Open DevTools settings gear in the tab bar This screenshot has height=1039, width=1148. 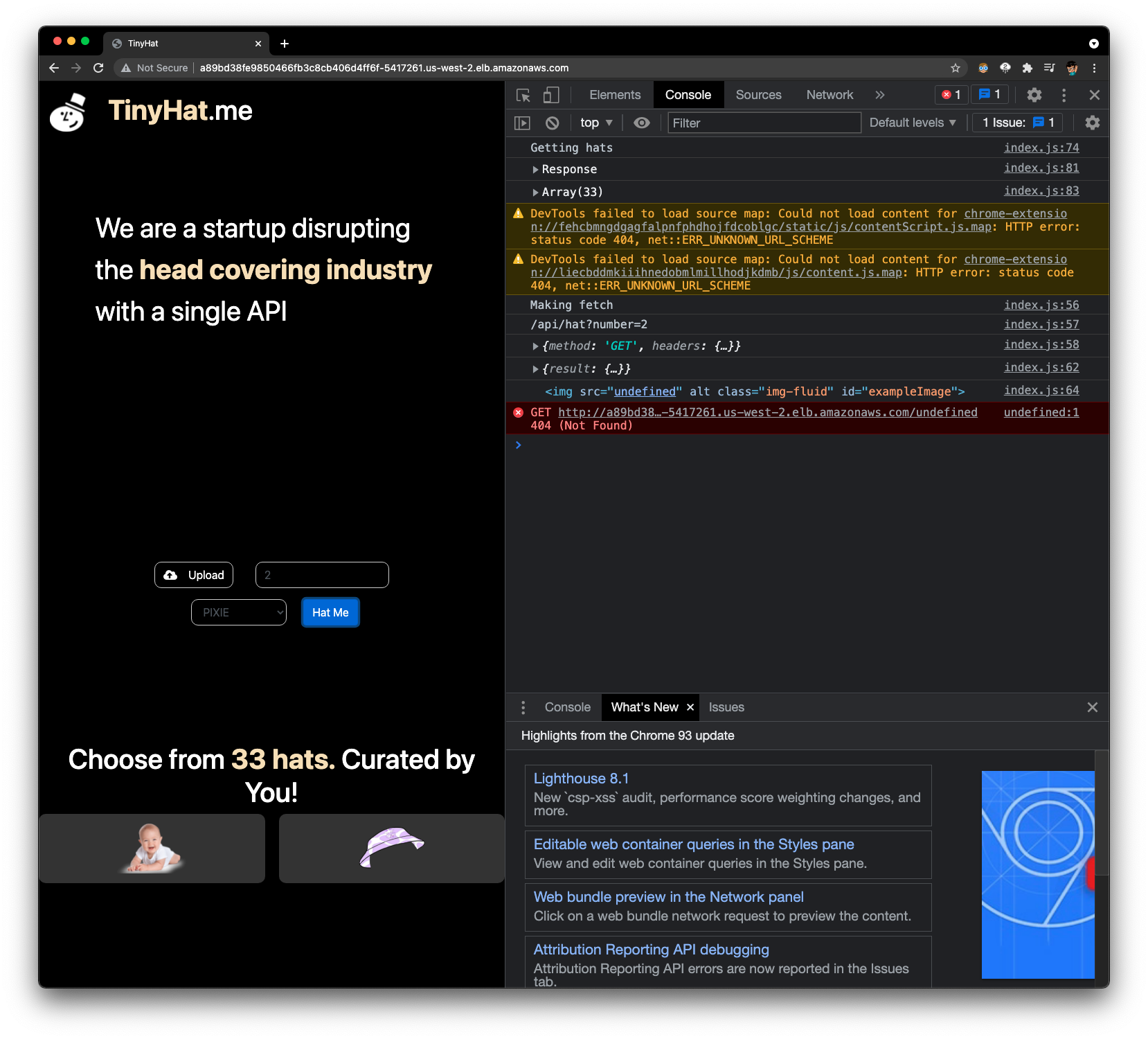[1034, 95]
